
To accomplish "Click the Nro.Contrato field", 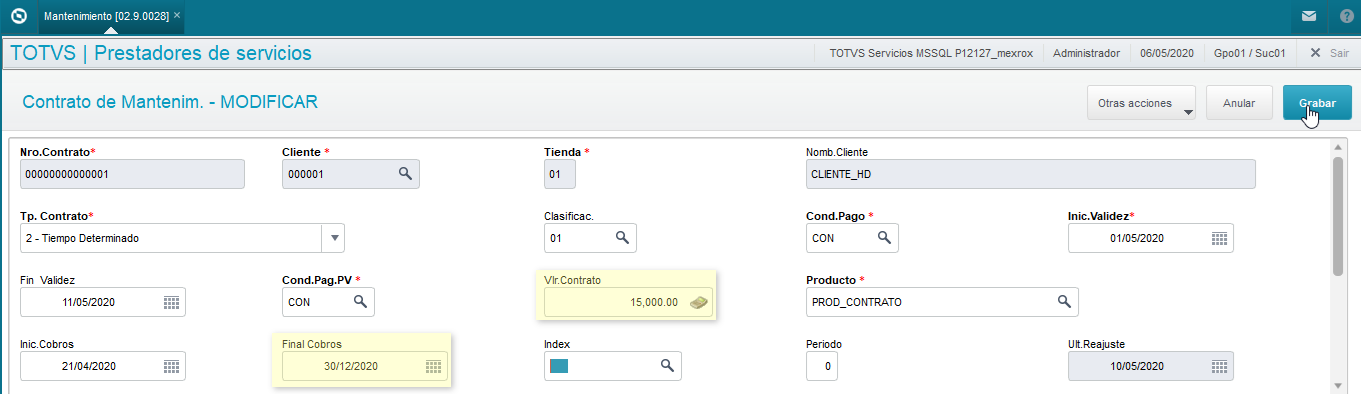I will pyautogui.click(x=132, y=174).
